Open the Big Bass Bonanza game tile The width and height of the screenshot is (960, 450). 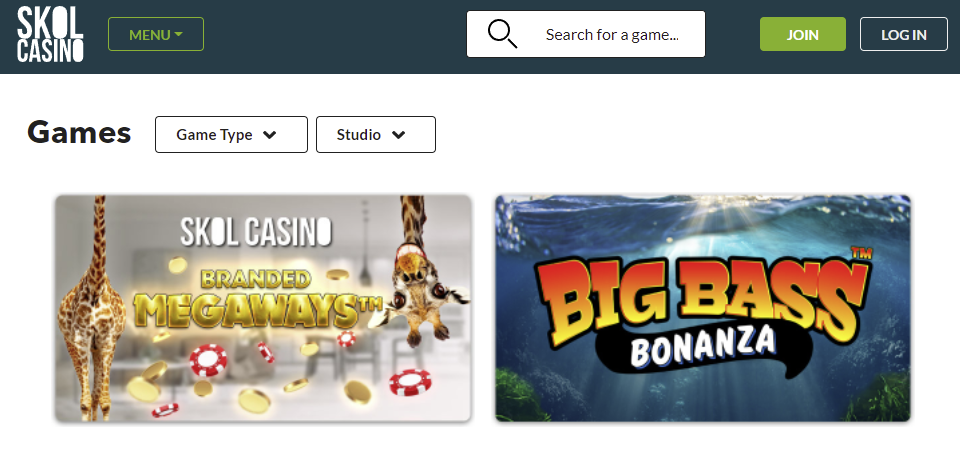[703, 309]
